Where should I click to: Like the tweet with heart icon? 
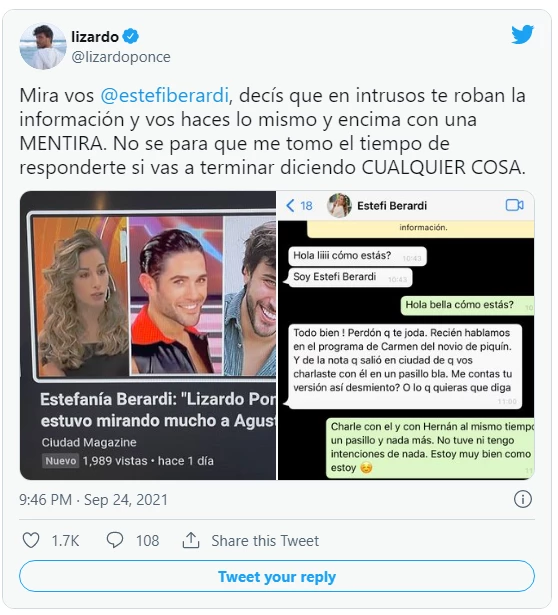(x=31, y=540)
